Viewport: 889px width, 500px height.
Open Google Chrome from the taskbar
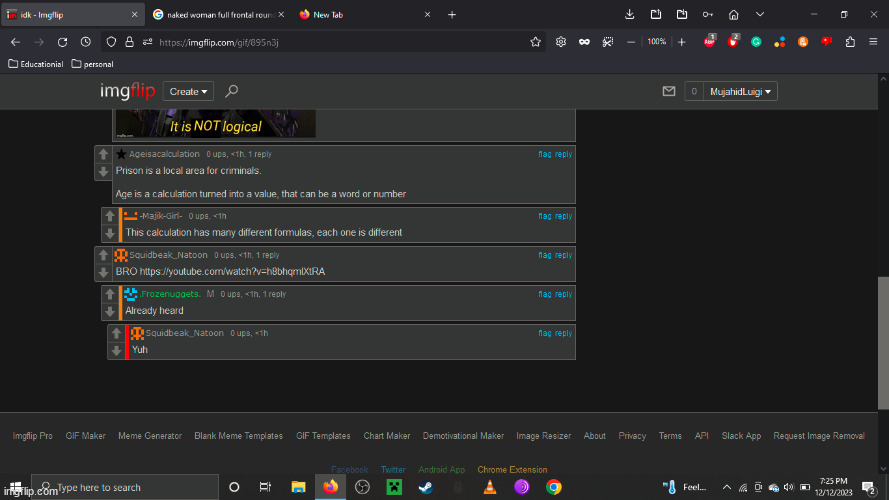[x=553, y=487]
